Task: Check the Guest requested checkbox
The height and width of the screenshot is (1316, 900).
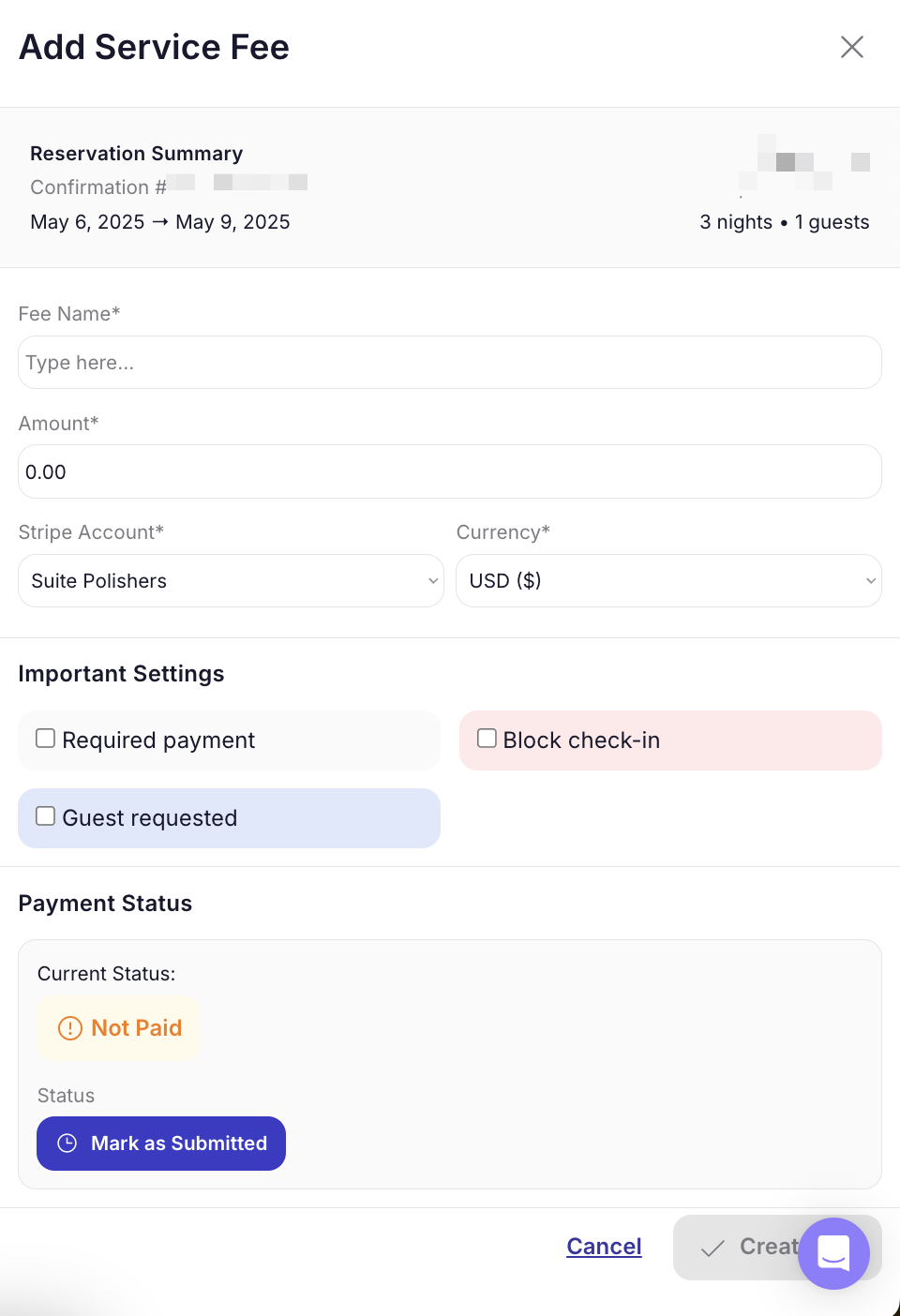Action: [x=45, y=815]
